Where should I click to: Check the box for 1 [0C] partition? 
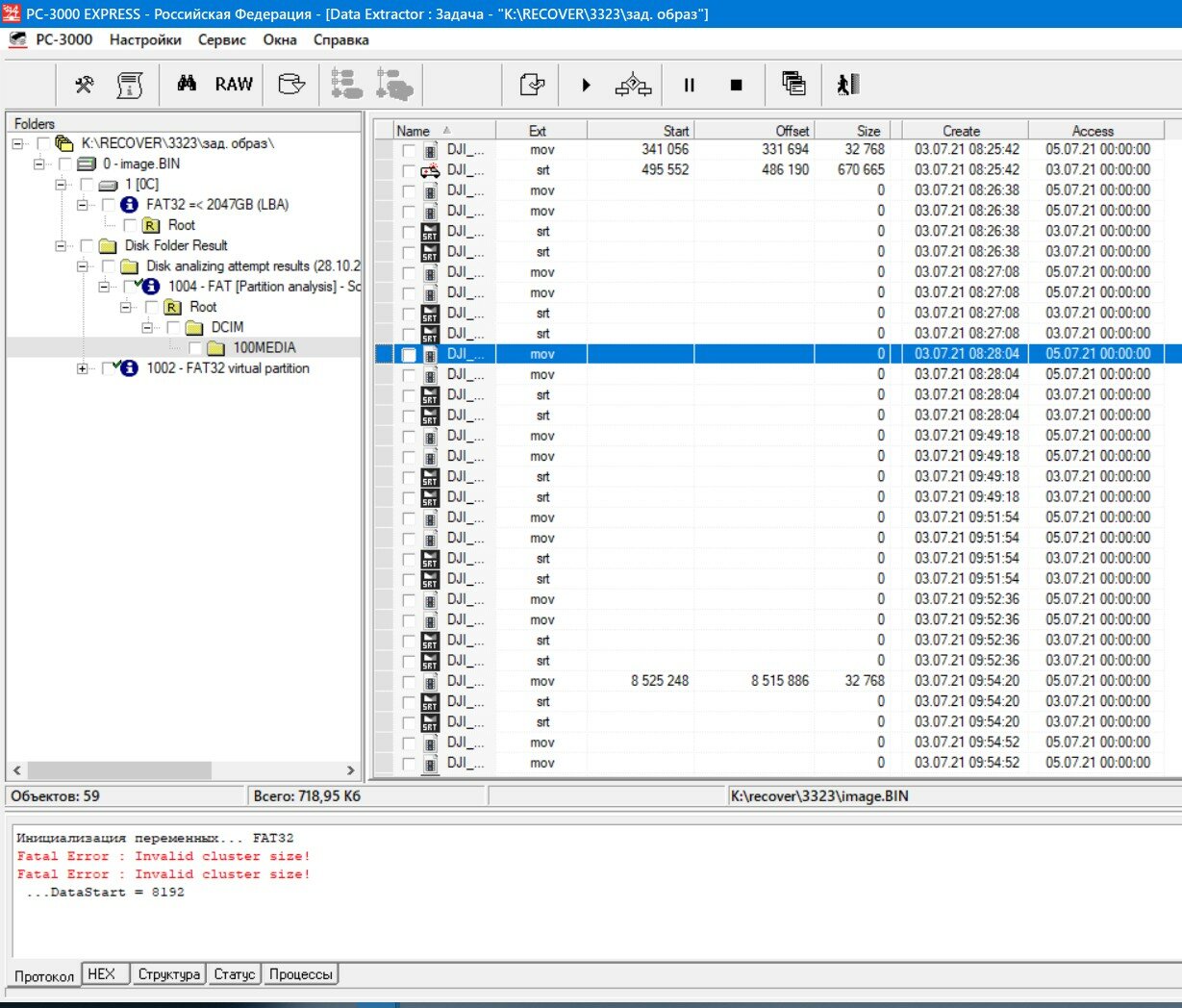(x=87, y=185)
